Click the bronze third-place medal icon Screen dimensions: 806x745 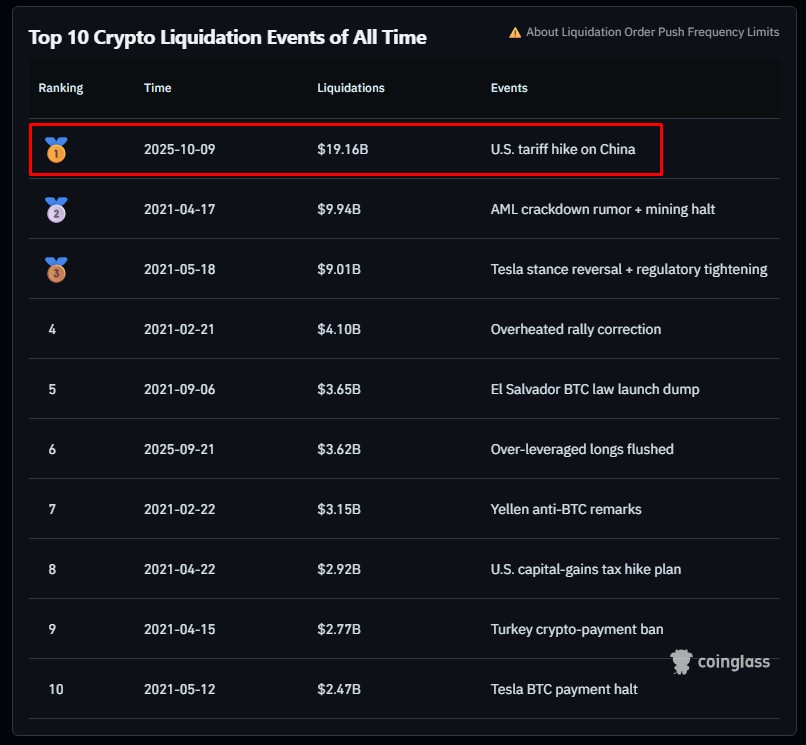(x=56, y=269)
